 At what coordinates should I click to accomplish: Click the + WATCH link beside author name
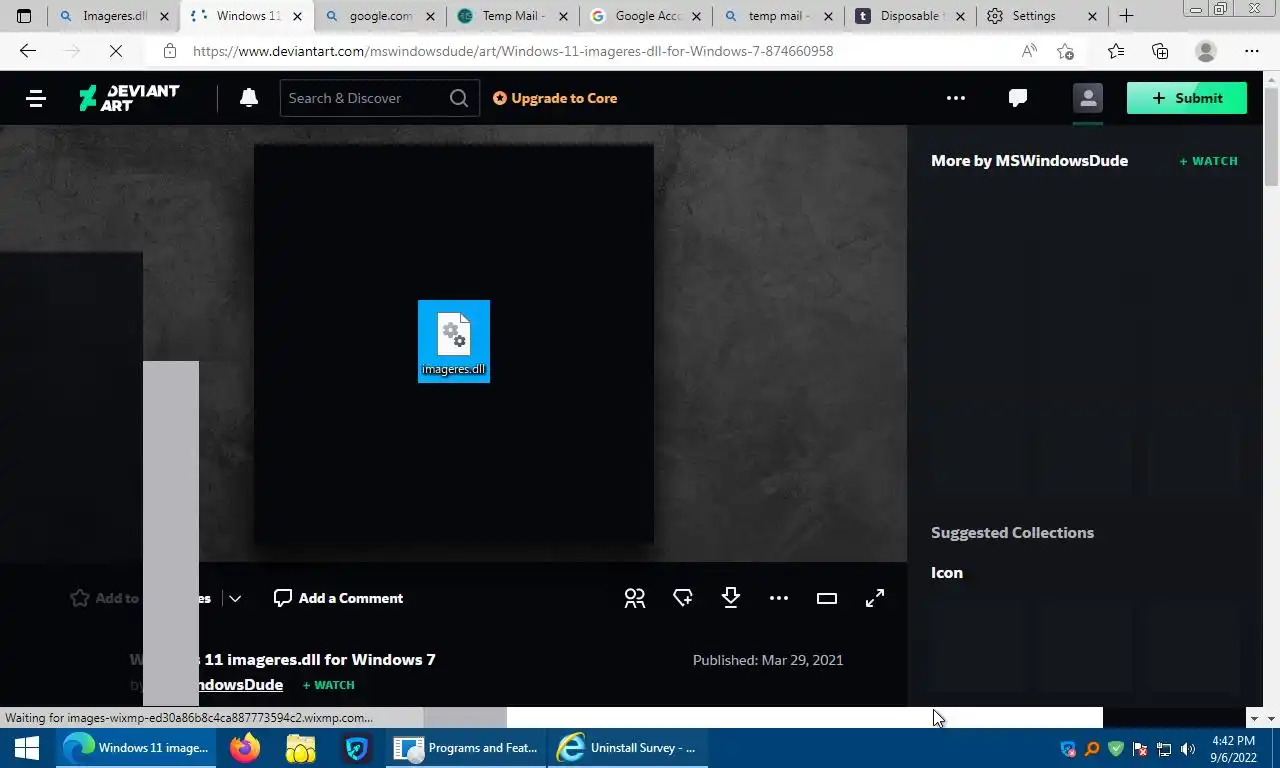[329, 685]
